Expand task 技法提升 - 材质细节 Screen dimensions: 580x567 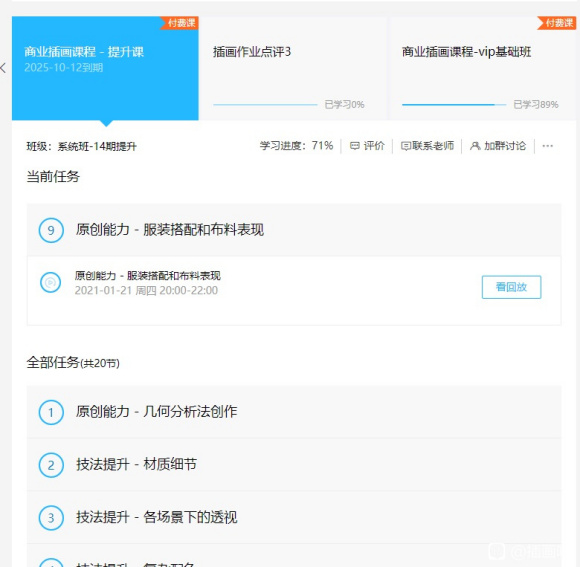pyautogui.click(x=294, y=465)
